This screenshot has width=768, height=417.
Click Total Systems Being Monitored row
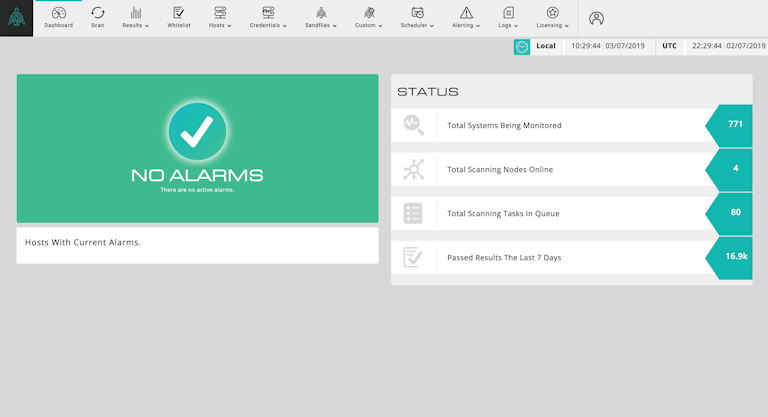click(571, 125)
